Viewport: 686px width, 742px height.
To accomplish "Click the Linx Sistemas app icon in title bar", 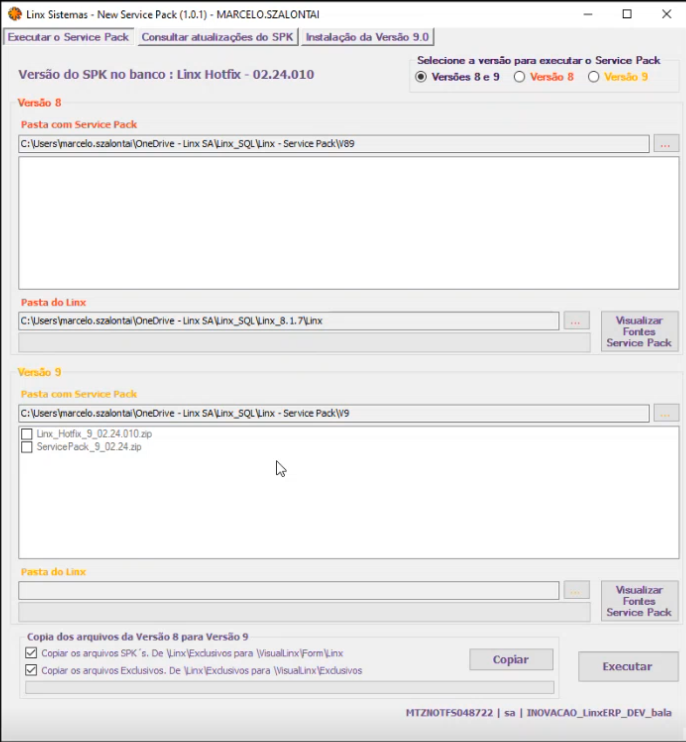I will click(15, 14).
